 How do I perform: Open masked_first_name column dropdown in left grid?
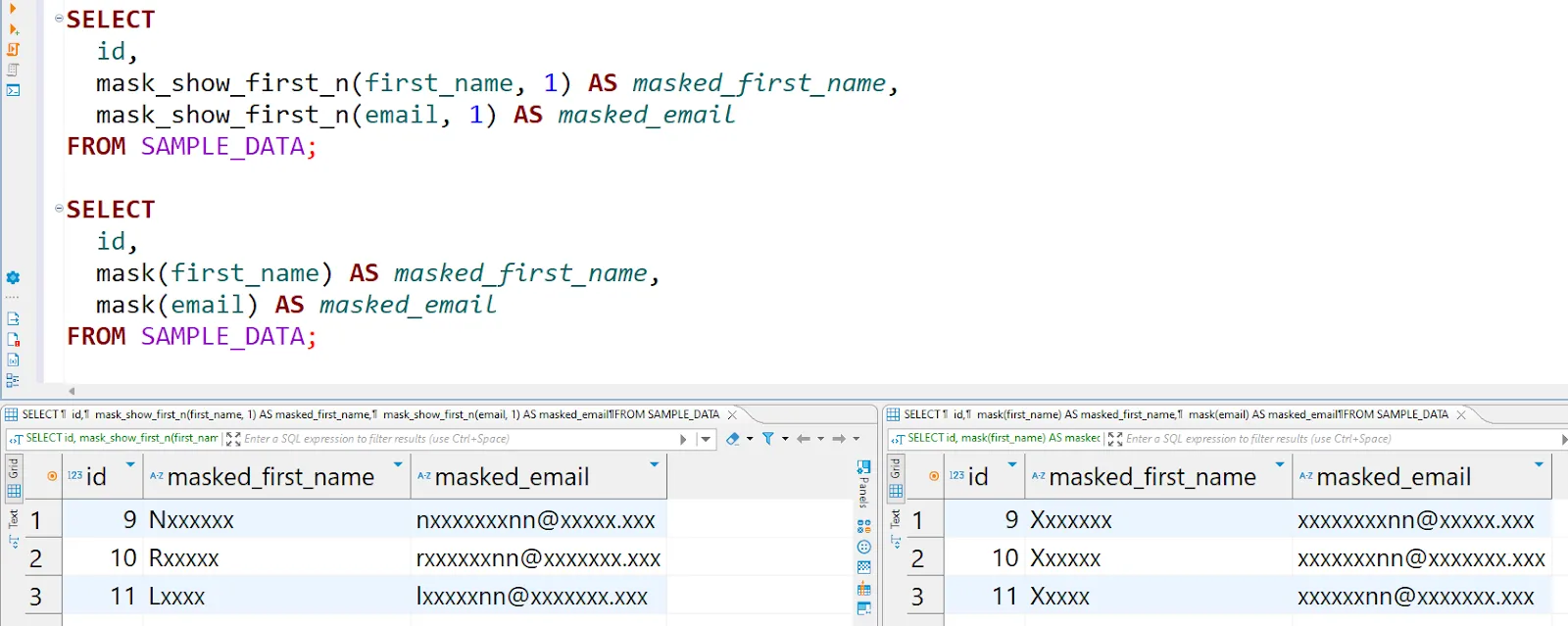tap(398, 464)
